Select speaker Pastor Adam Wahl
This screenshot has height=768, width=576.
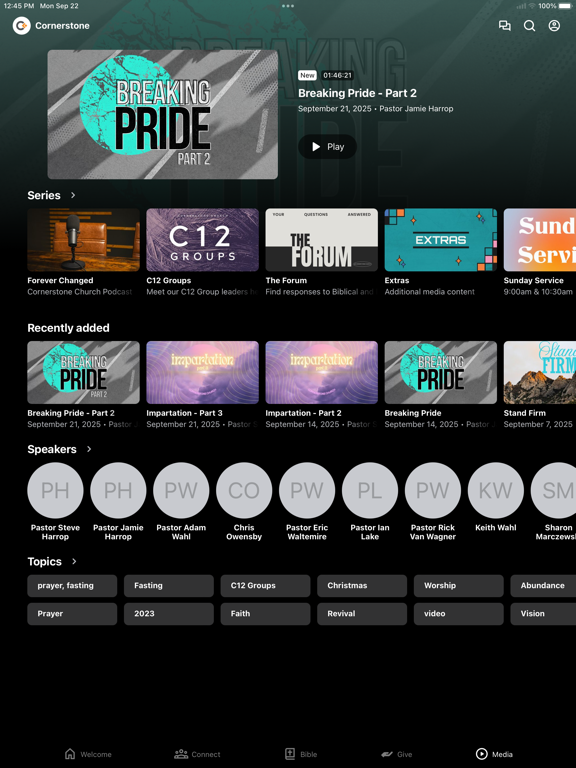(x=181, y=490)
